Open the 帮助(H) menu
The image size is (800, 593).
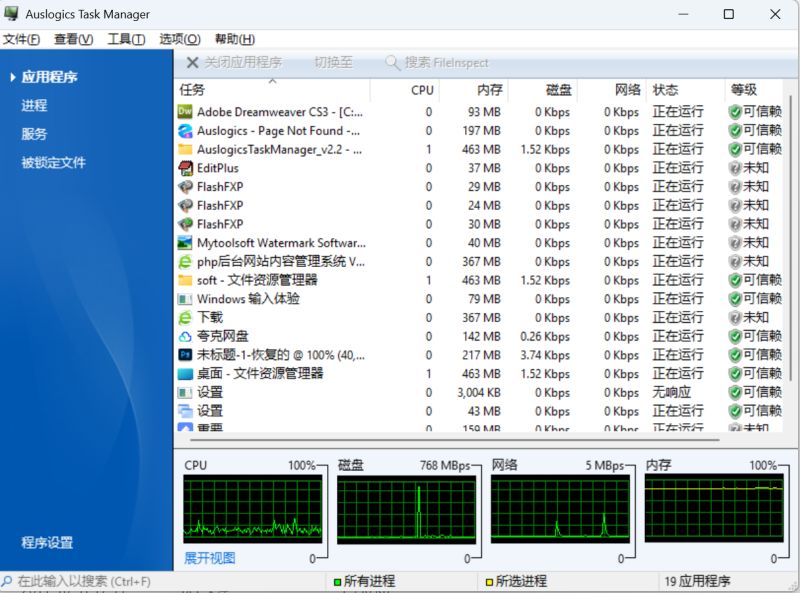235,39
